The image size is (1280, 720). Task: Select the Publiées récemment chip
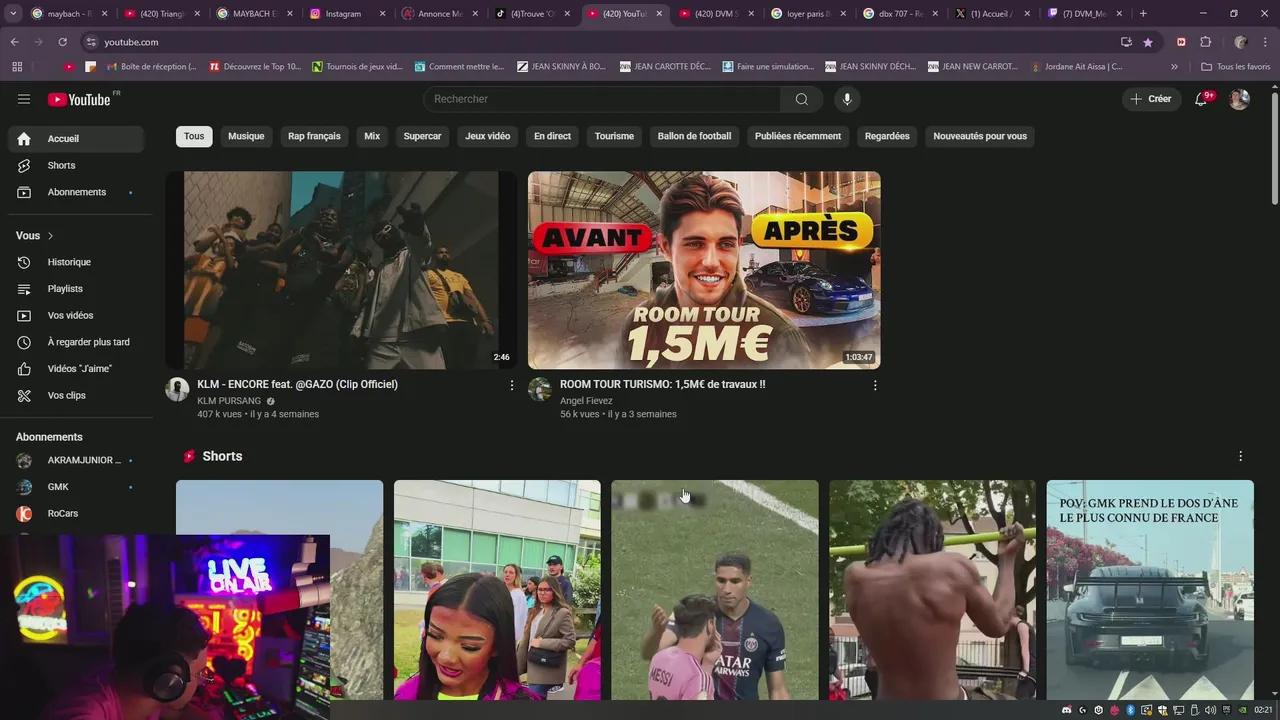tap(798, 136)
